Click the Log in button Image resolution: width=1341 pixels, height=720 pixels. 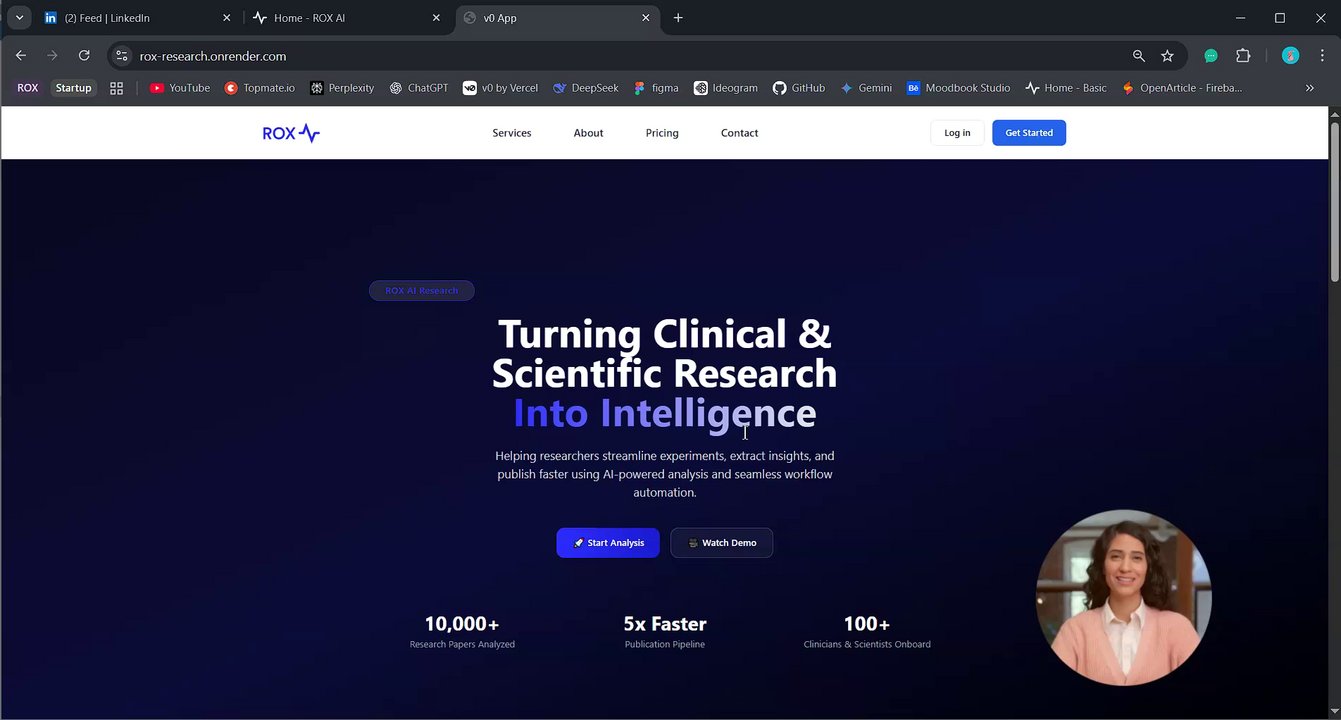(957, 133)
